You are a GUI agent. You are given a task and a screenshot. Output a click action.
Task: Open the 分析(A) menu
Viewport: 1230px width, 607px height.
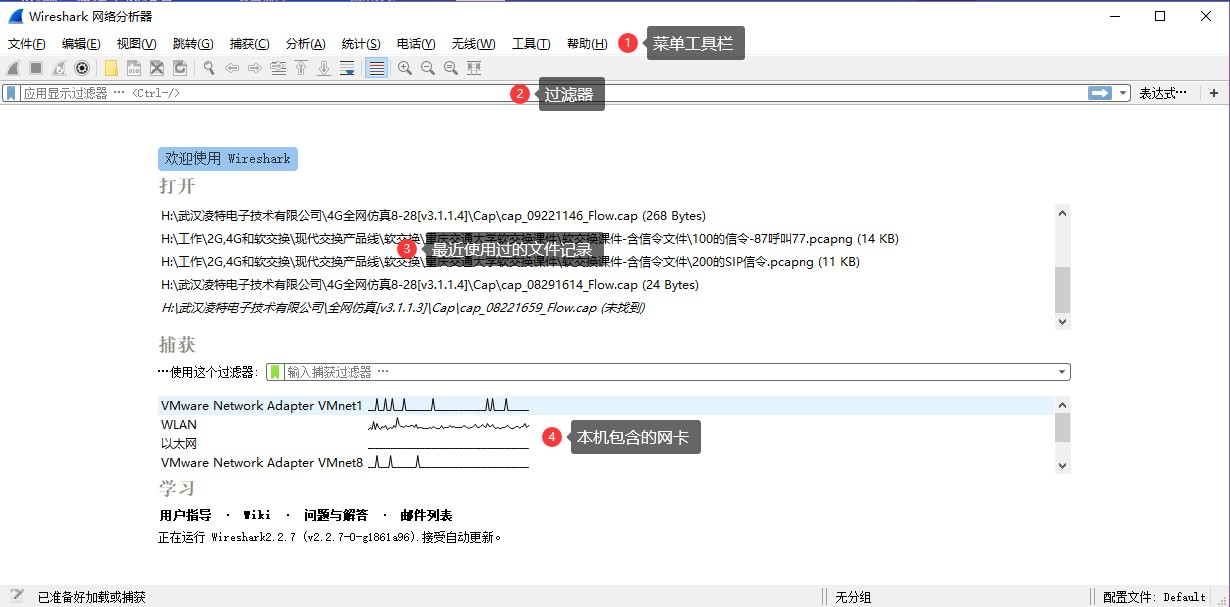[305, 44]
